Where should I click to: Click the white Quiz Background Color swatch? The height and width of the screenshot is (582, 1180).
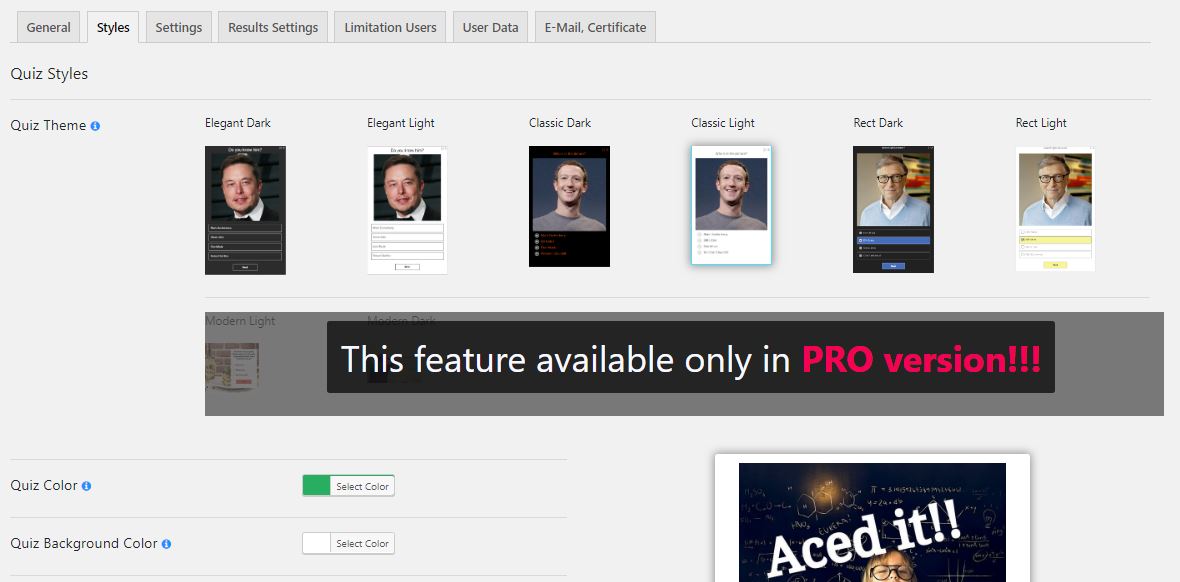pos(317,544)
